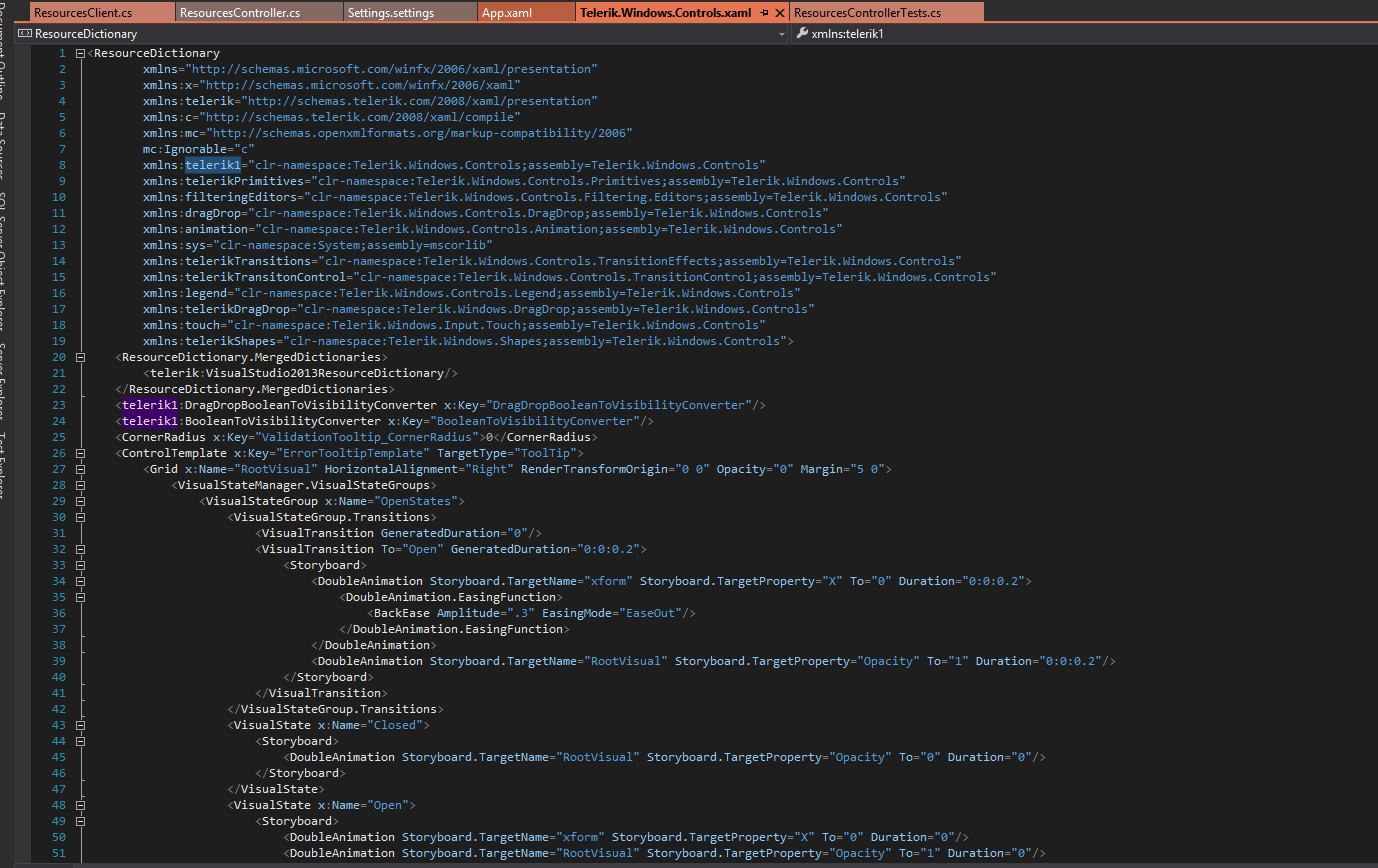Click the xmlns:sys declaration
Viewport: 1378px width, 868px height.
click(x=318, y=245)
